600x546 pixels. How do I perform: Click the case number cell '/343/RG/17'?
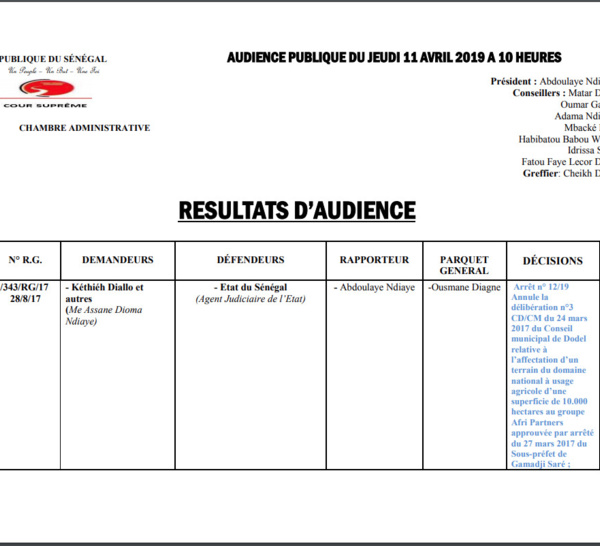[x=24, y=287]
